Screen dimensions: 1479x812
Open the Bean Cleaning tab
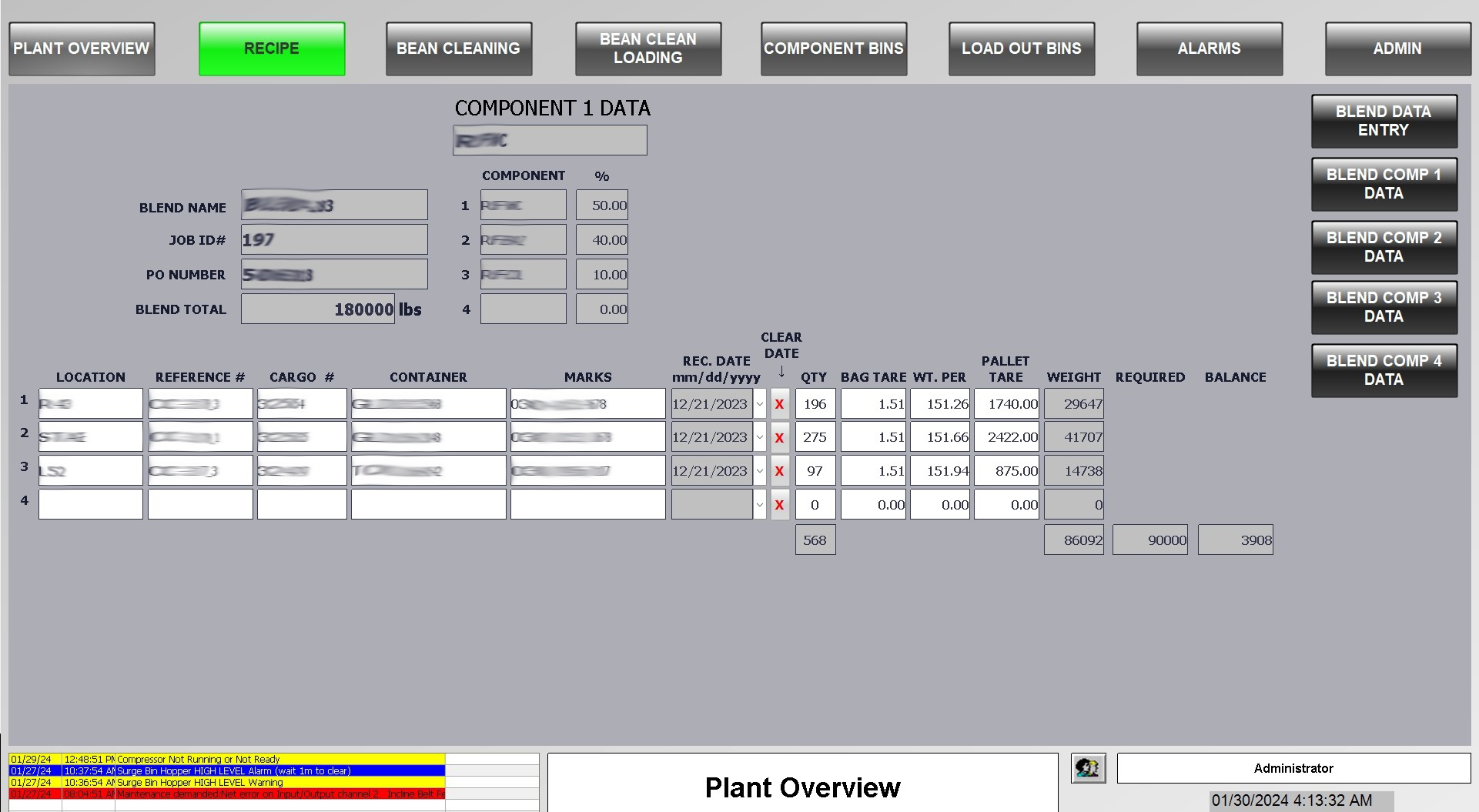[x=458, y=48]
